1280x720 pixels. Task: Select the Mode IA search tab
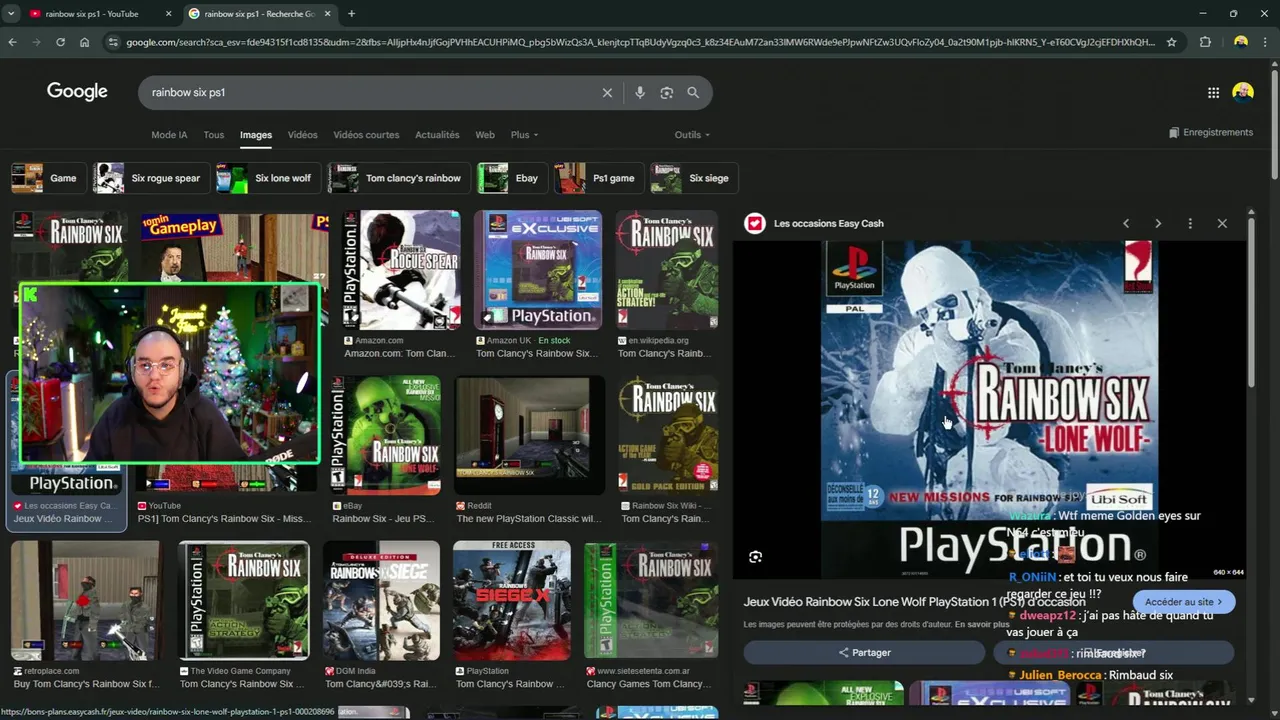[169, 135]
